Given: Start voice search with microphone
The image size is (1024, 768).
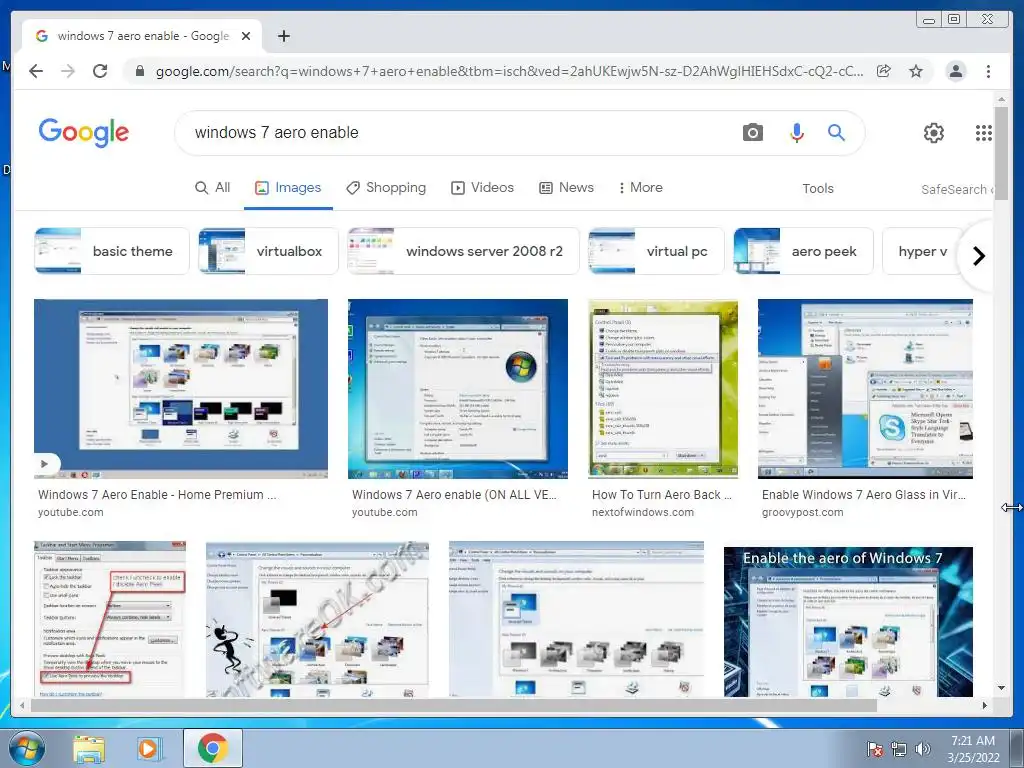Looking at the screenshot, I should point(797,133).
